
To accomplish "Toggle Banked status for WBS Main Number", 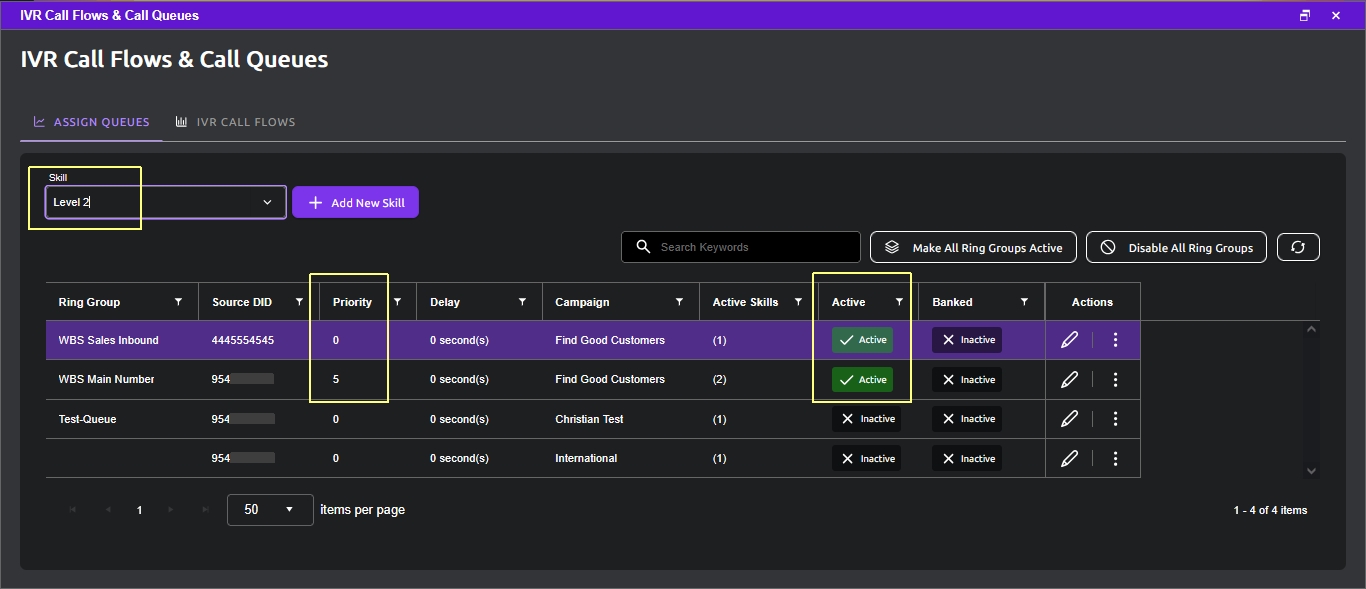I will (x=967, y=380).
